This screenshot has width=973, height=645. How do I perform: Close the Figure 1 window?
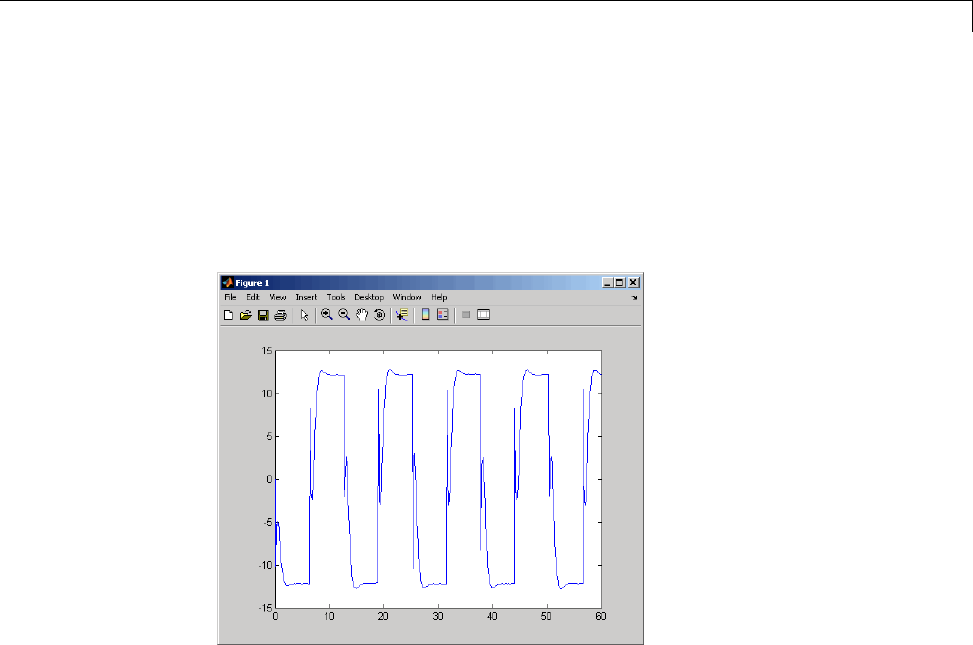(x=633, y=282)
